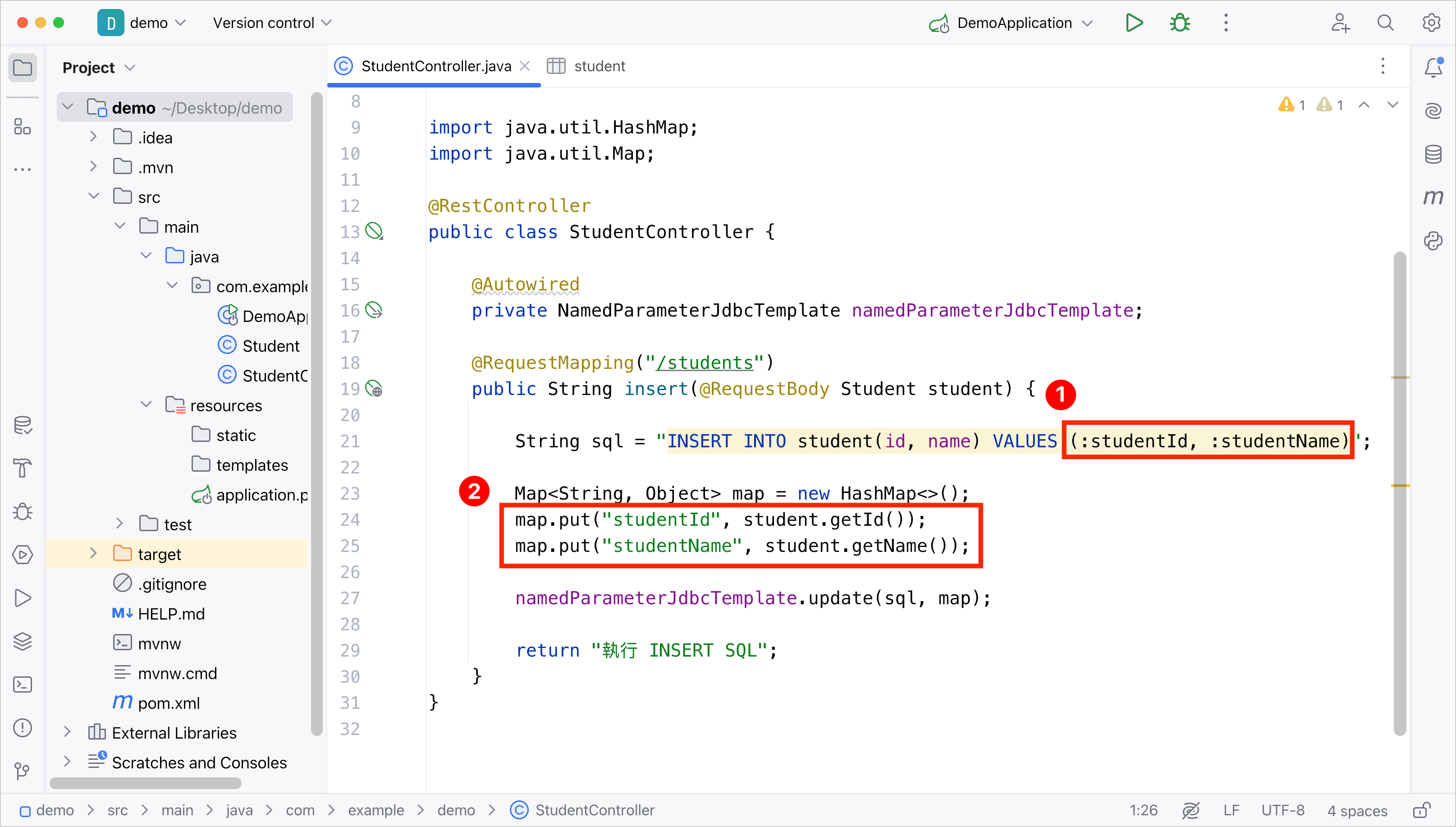The height and width of the screenshot is (827, 1456).
Task: Open the AI Assistant spiral icon
Action: point(1433,111)
